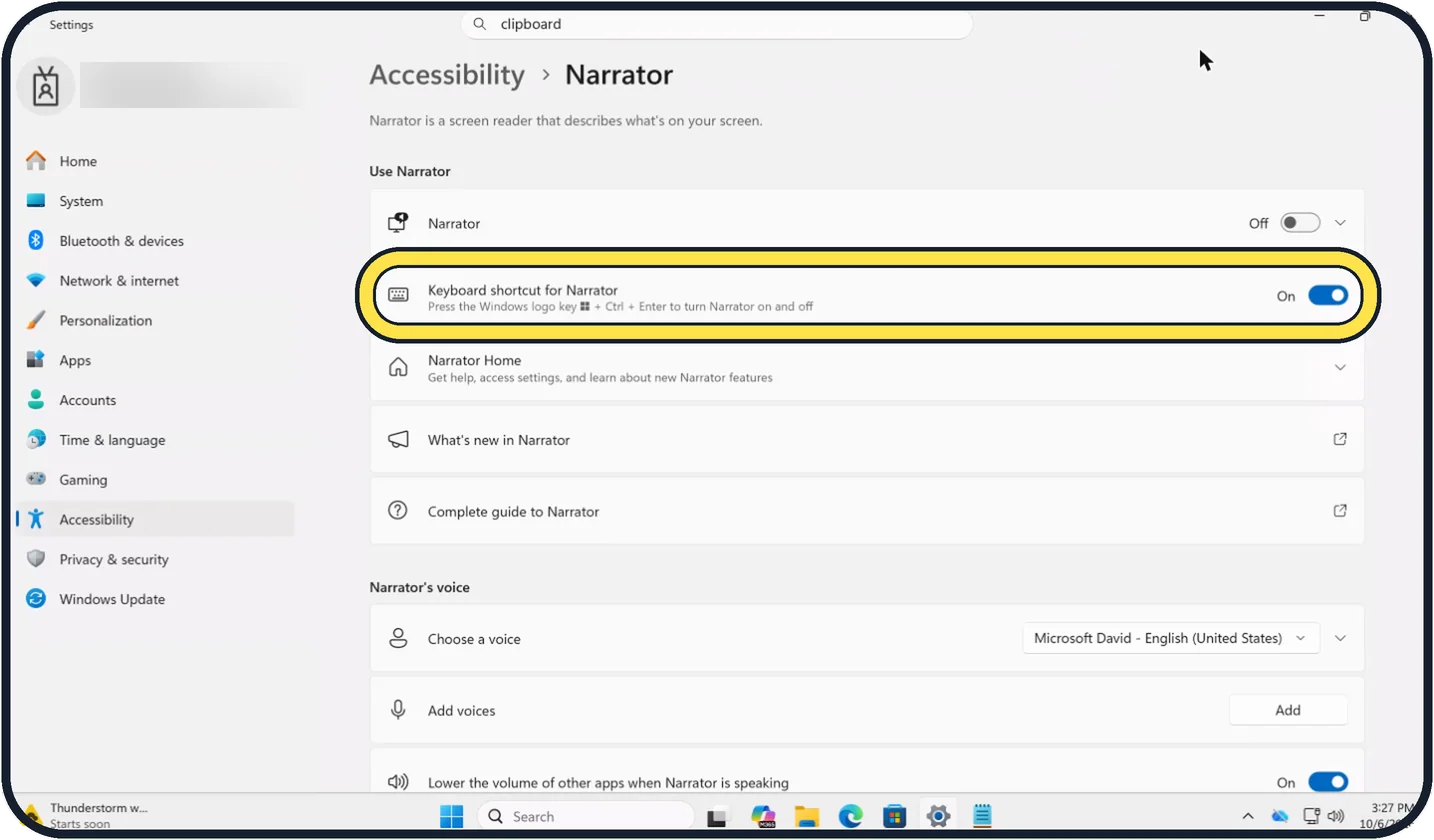
Task: Click the taskbar Search box
Action: [x=586, y=816]
